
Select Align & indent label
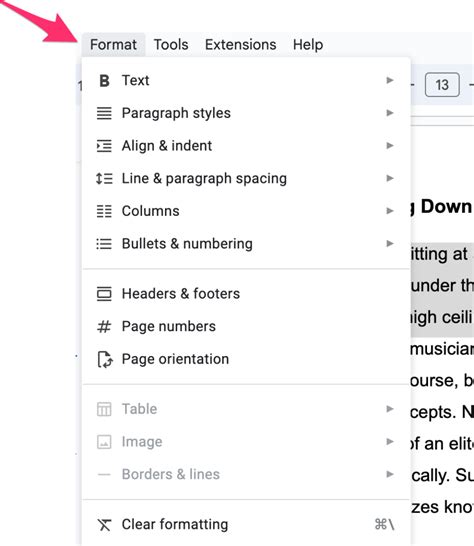point(167,146)
